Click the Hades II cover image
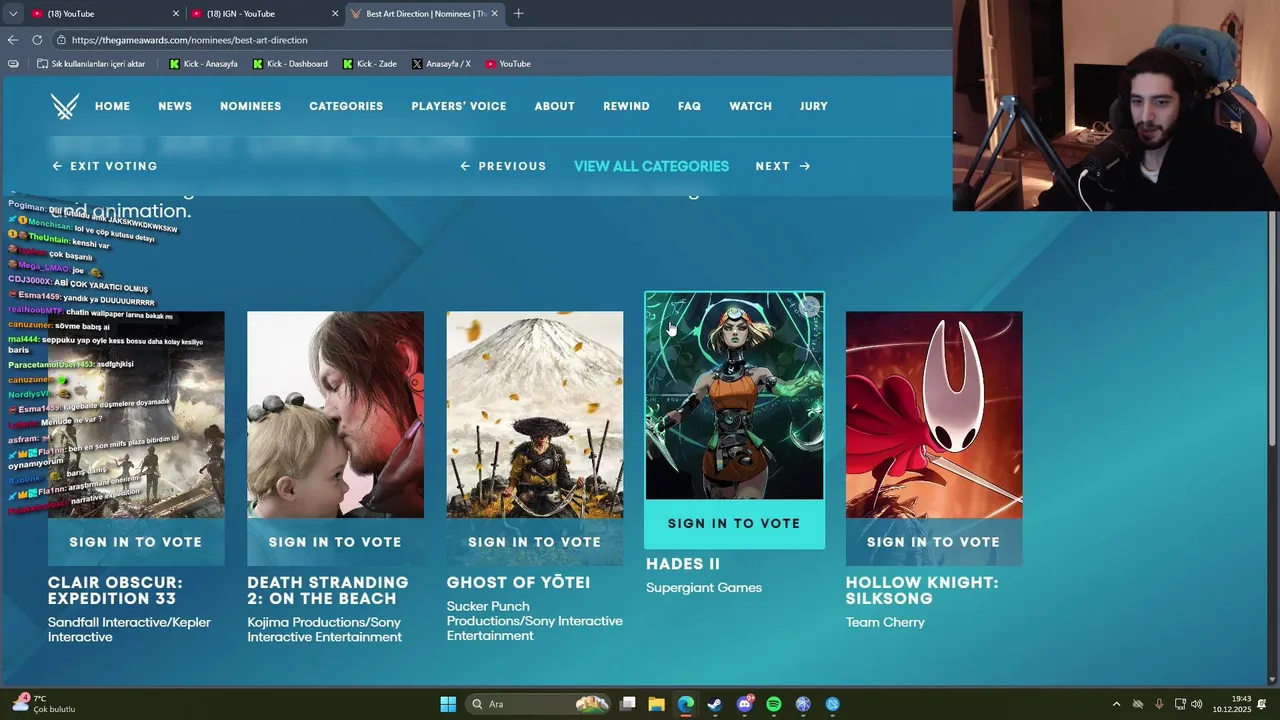 point(734,396)
